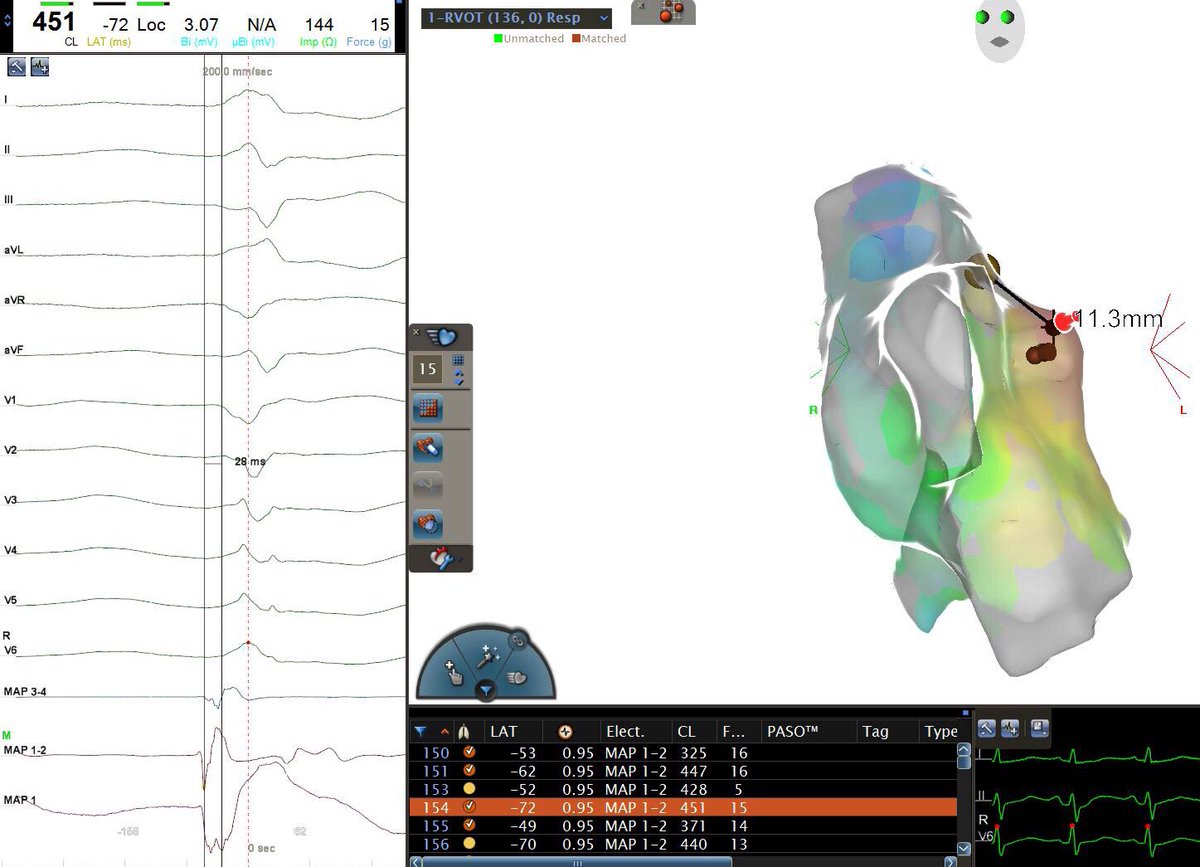Click the head orientation icon
1200x867 pixels.
click(x=1000, y=31)
